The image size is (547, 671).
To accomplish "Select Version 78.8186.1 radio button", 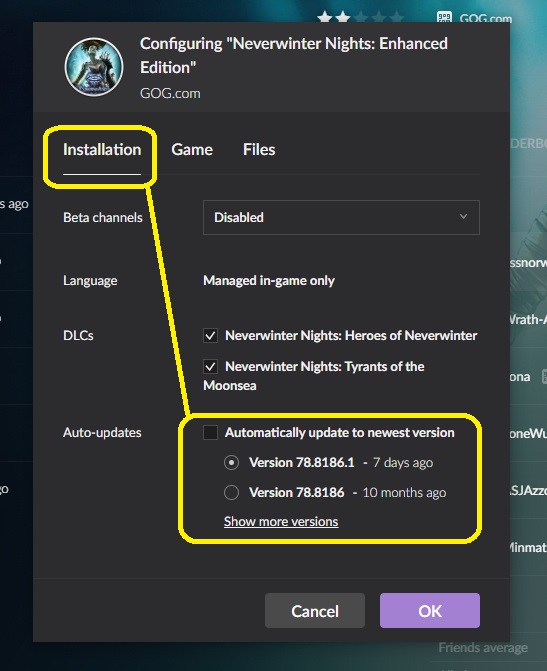I will pos(232,463).
